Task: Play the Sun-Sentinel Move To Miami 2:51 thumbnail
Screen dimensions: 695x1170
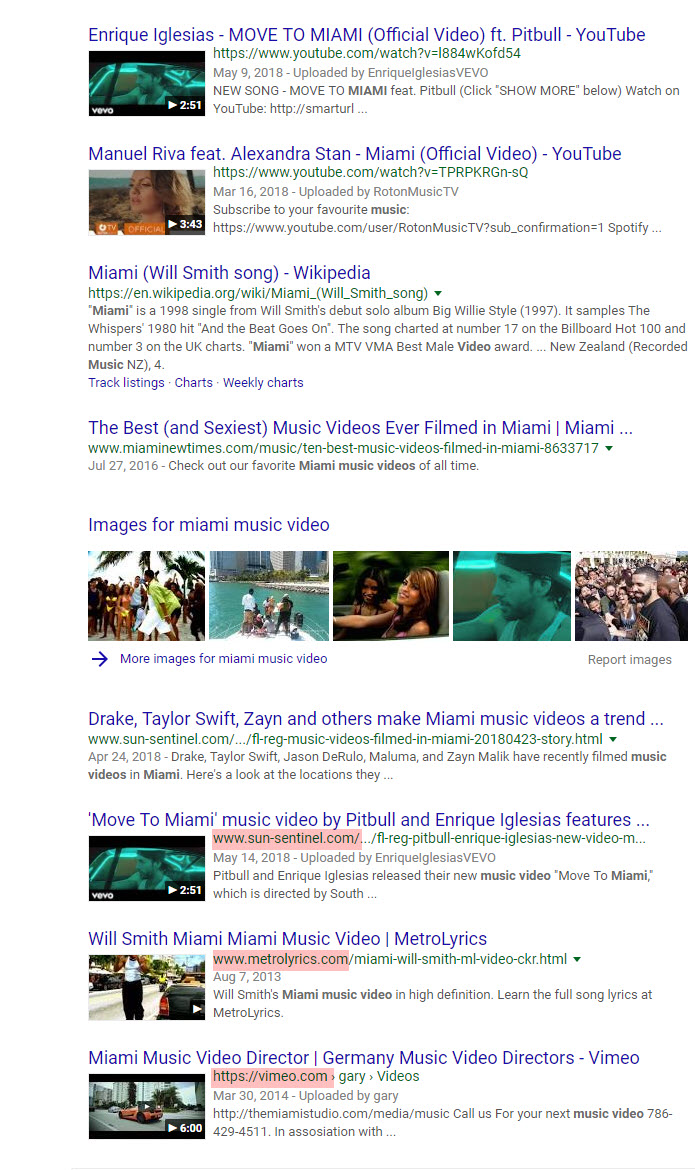Action: coord(146,869)
